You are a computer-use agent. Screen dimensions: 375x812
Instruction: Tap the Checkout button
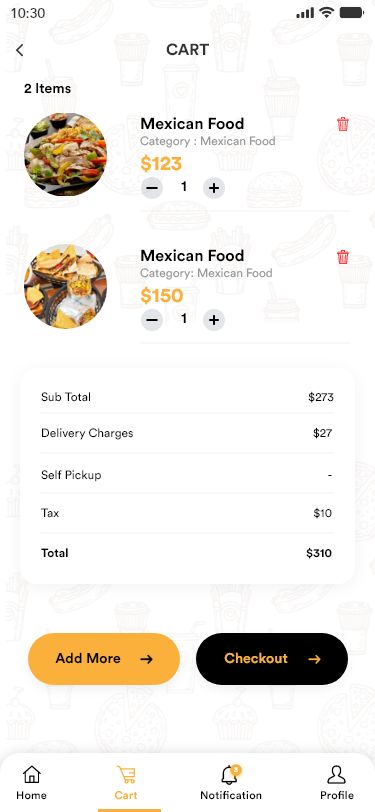coord(272,659)
